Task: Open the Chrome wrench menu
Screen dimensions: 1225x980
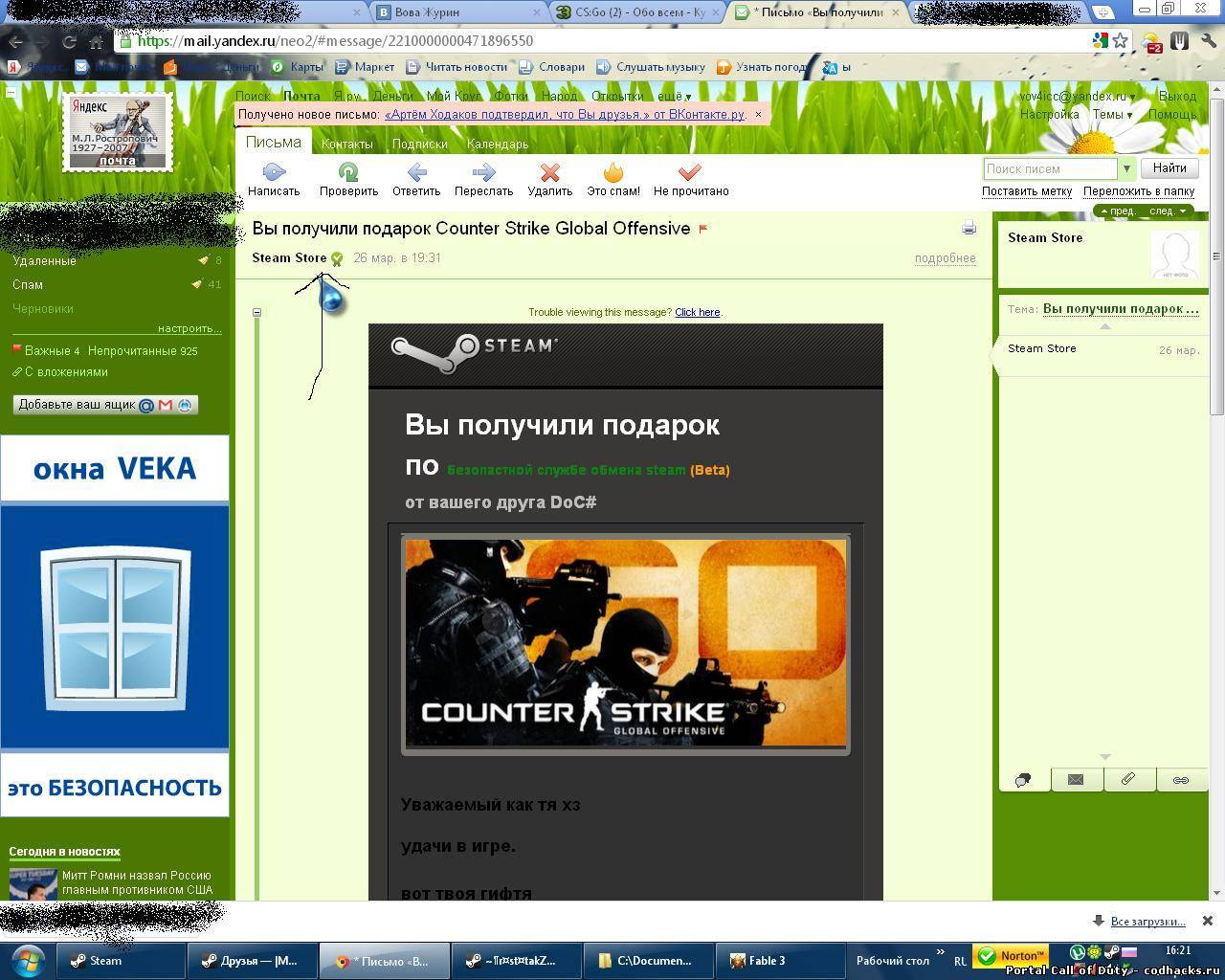Action: tap(1208, 41)
